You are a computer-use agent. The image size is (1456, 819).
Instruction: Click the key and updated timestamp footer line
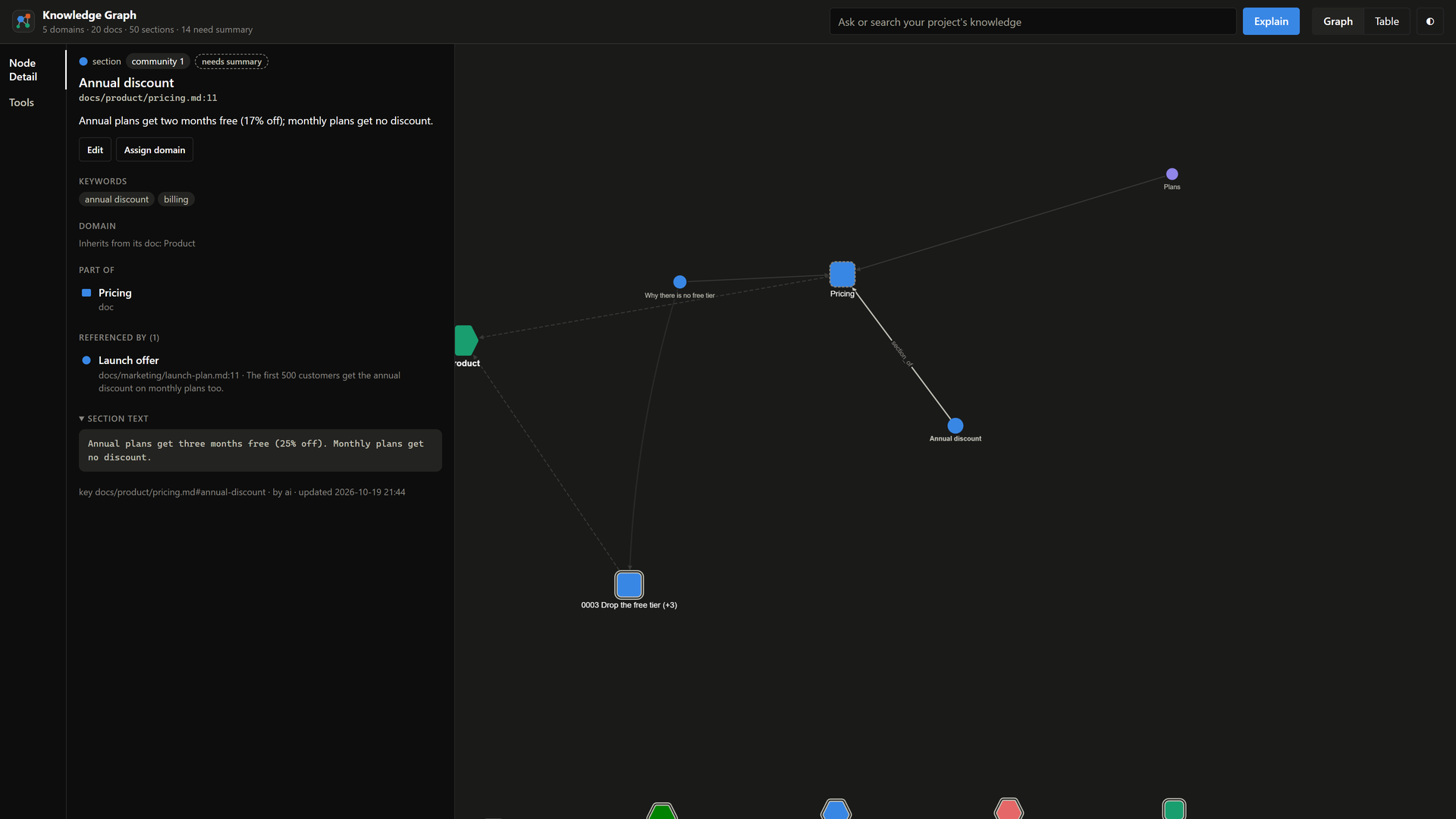point(242,492)
